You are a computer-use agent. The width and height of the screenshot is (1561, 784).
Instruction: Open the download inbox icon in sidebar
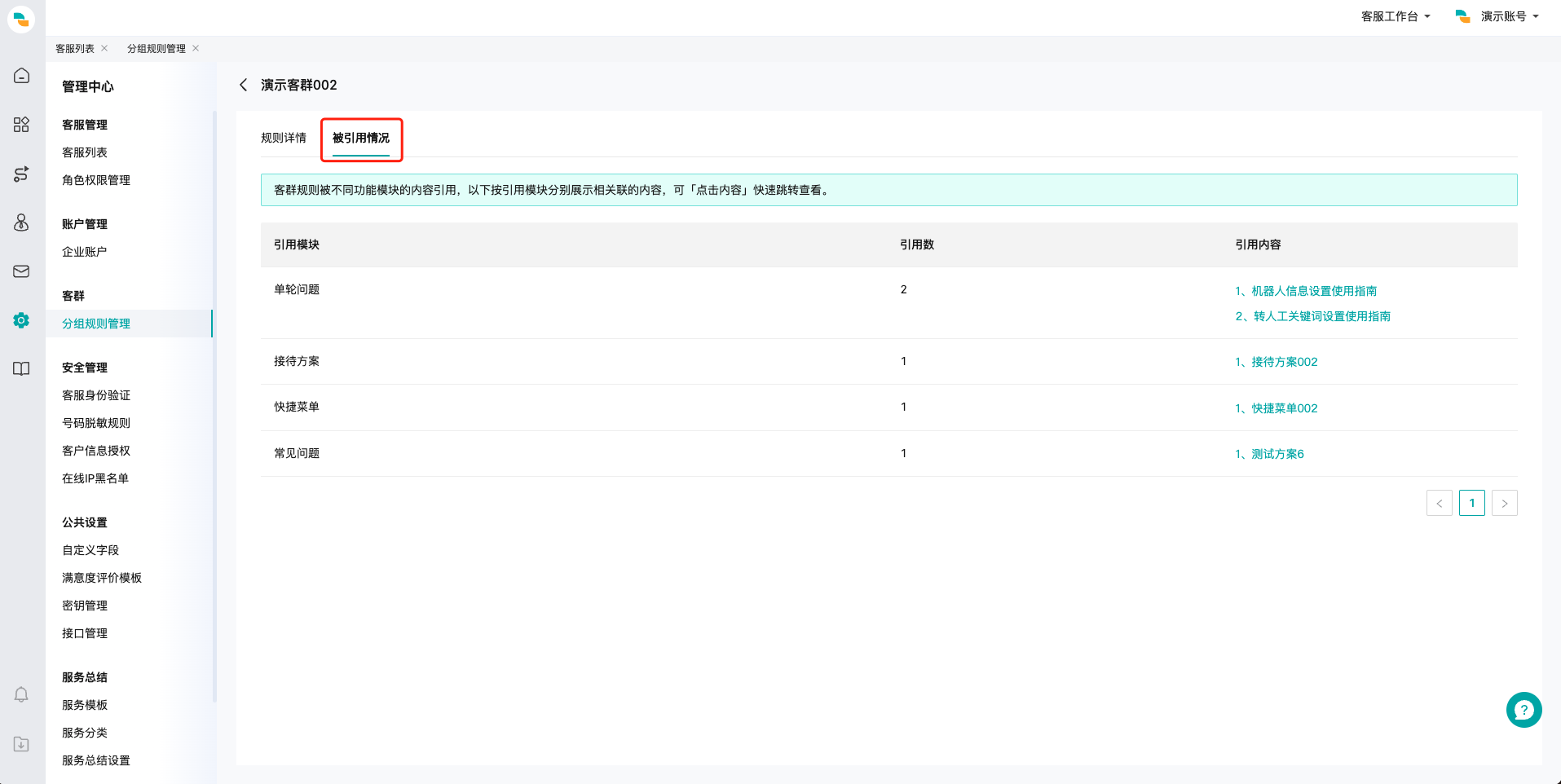21,744
